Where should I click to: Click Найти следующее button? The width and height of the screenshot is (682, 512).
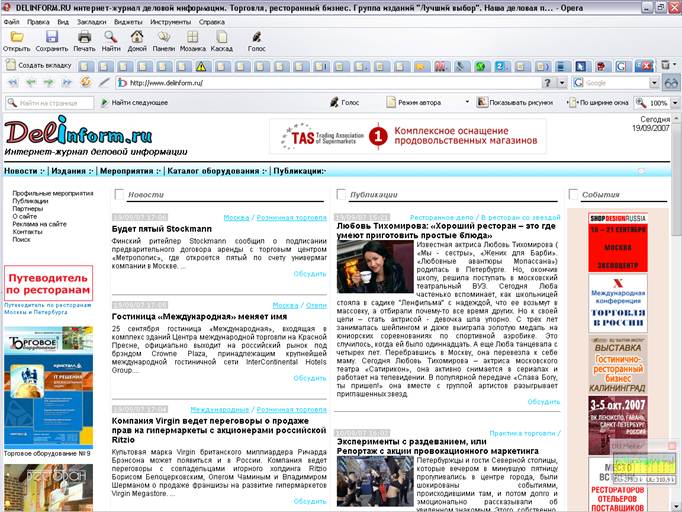coord(134,103)
